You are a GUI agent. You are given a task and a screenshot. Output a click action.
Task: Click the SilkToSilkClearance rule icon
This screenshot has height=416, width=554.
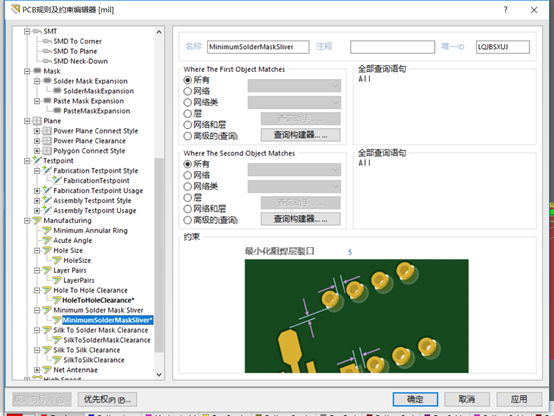[x=57, y=360]
